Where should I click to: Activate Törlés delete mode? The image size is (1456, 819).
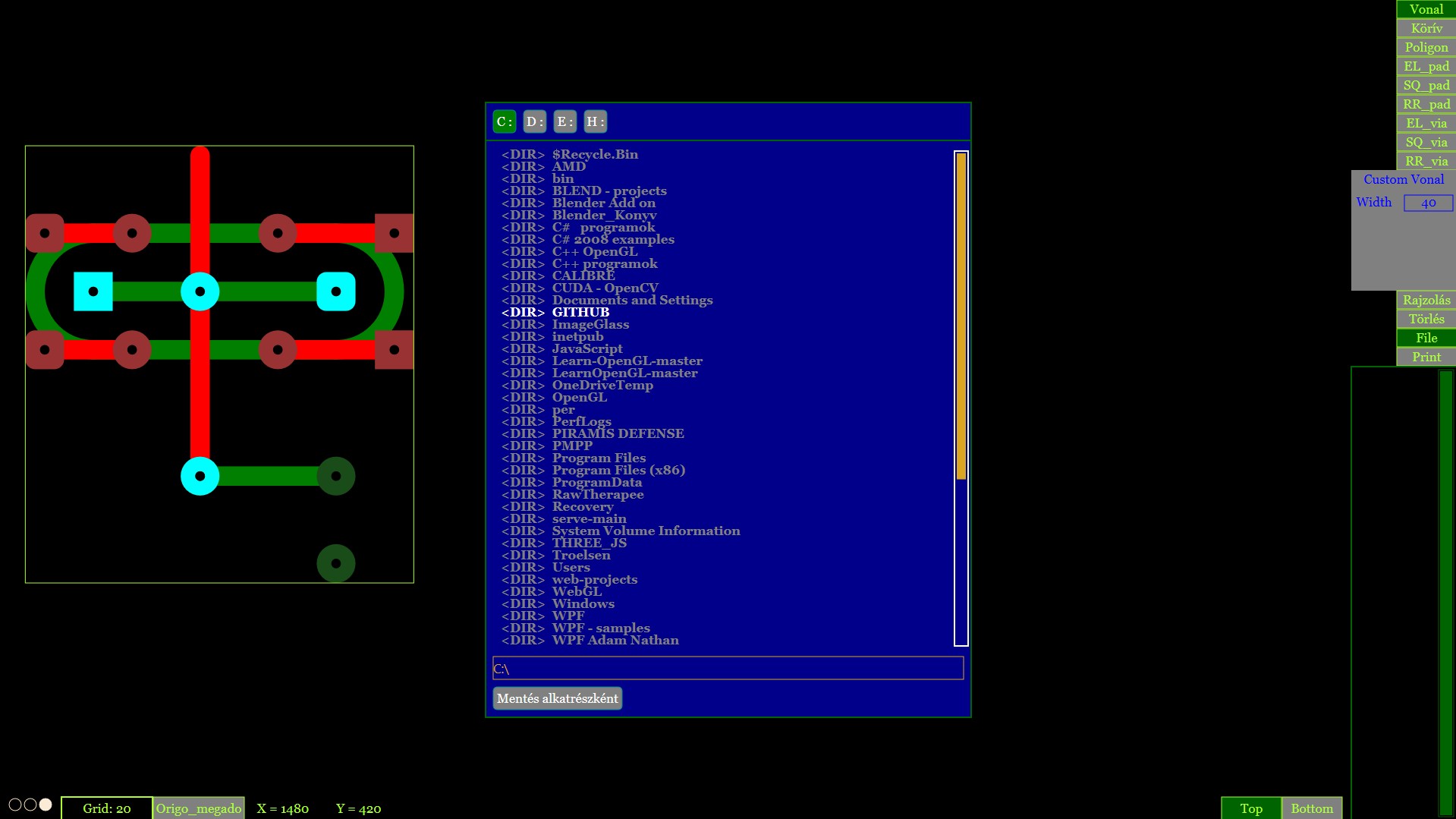coord(1426,319)
